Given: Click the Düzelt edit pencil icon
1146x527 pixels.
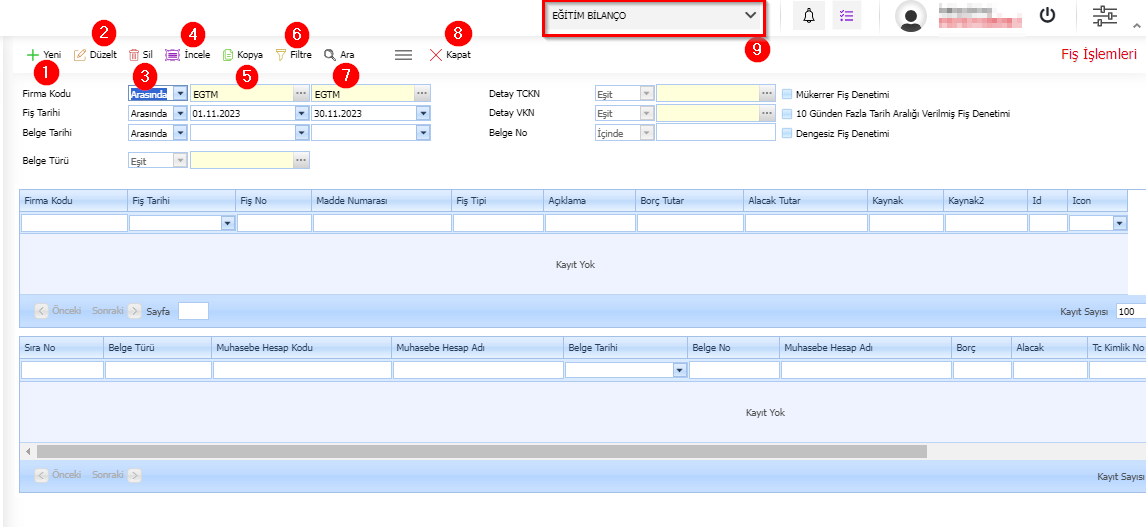Looking at the screenshot, I should coord(80,55).
